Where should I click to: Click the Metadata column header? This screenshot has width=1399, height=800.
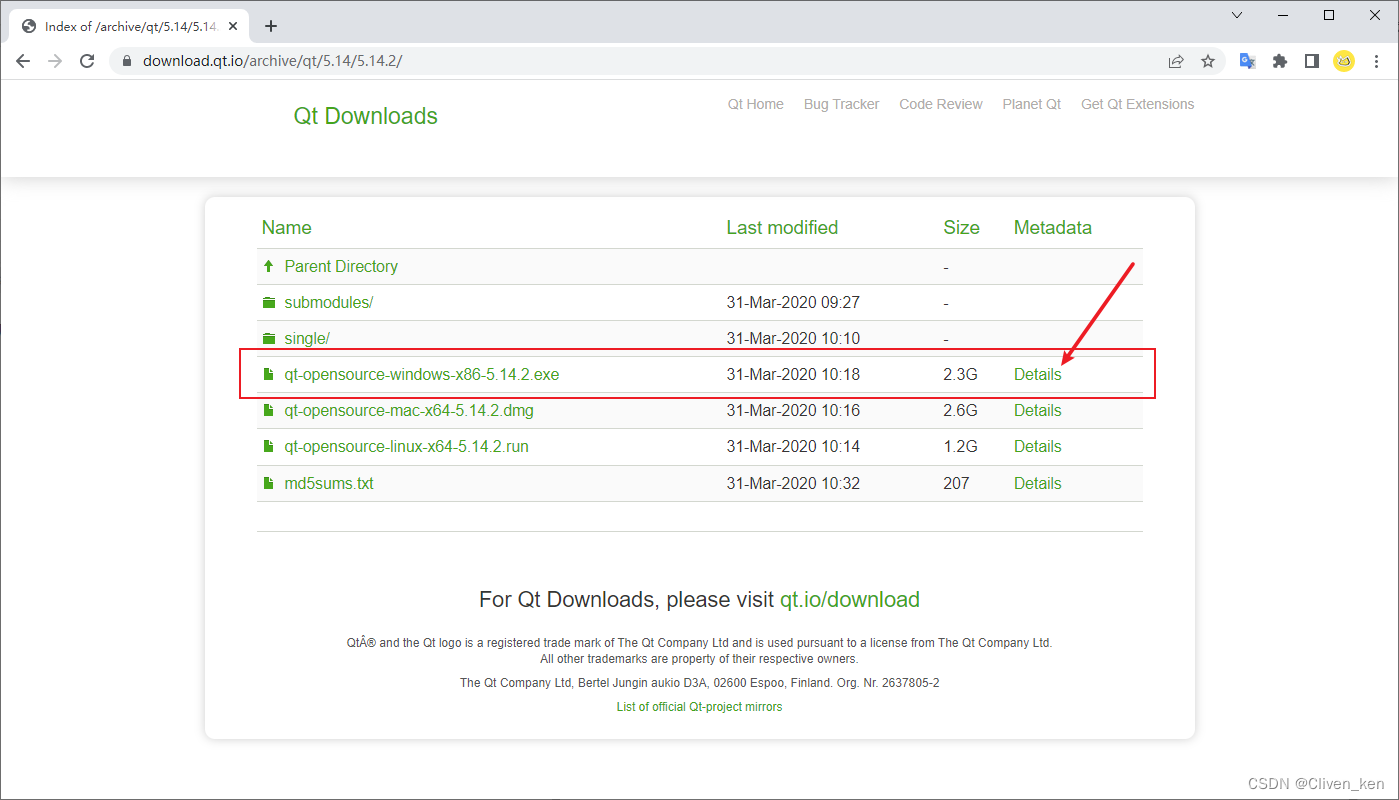1052,227
